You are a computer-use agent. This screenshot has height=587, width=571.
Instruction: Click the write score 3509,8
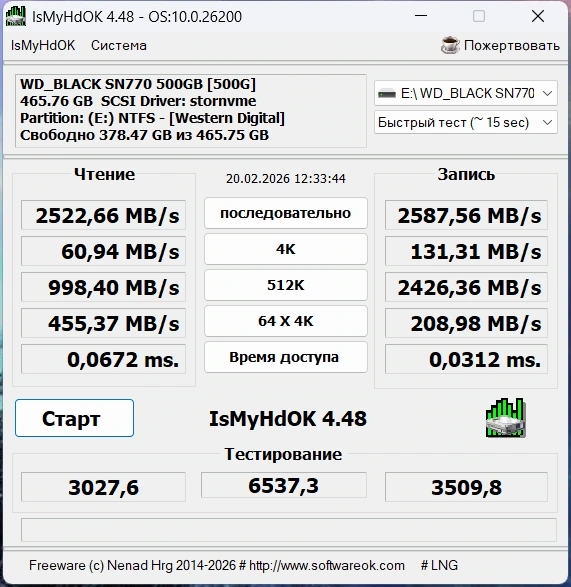(x=466, y=487)
